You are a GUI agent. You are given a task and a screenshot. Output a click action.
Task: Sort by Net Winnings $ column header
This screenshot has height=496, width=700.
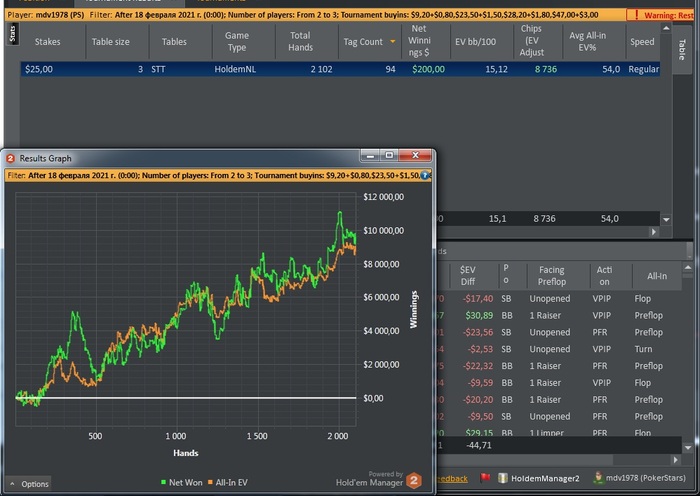point(419,41)
